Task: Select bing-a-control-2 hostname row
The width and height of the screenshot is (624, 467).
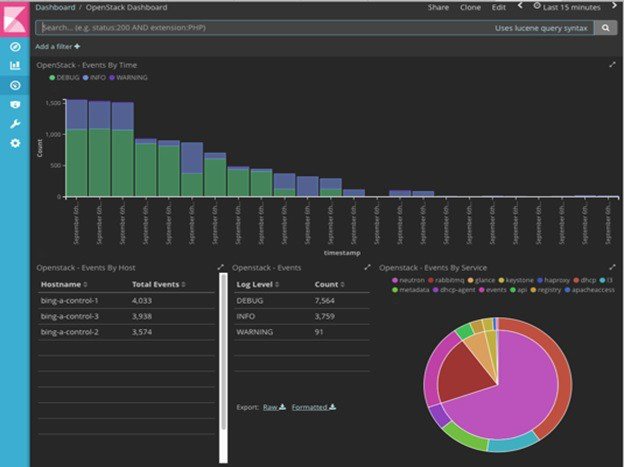Action: pos(126,332)
